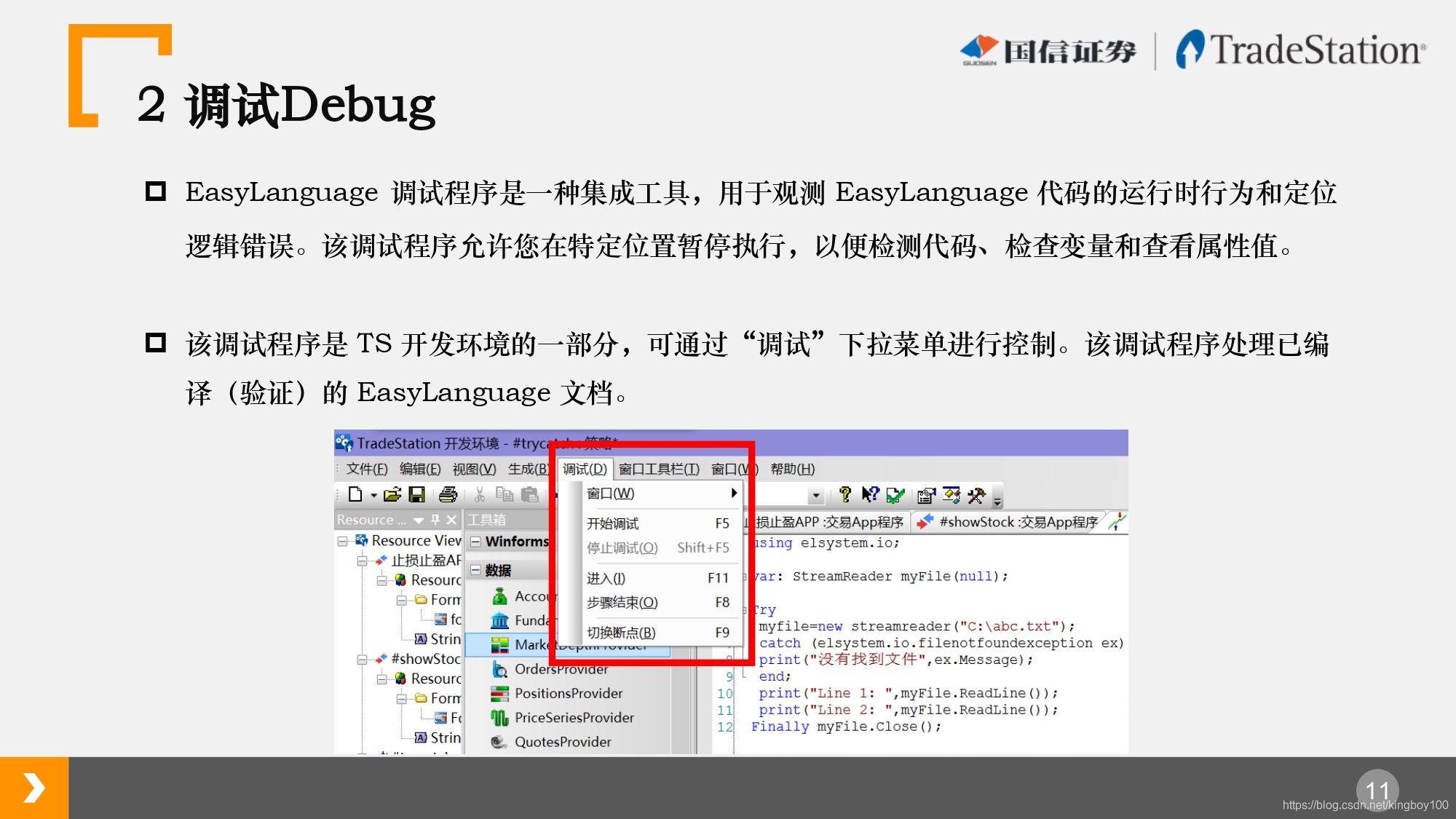Click the 调试(D) menu
1456x819 pixels.
(x=585, y=470)
